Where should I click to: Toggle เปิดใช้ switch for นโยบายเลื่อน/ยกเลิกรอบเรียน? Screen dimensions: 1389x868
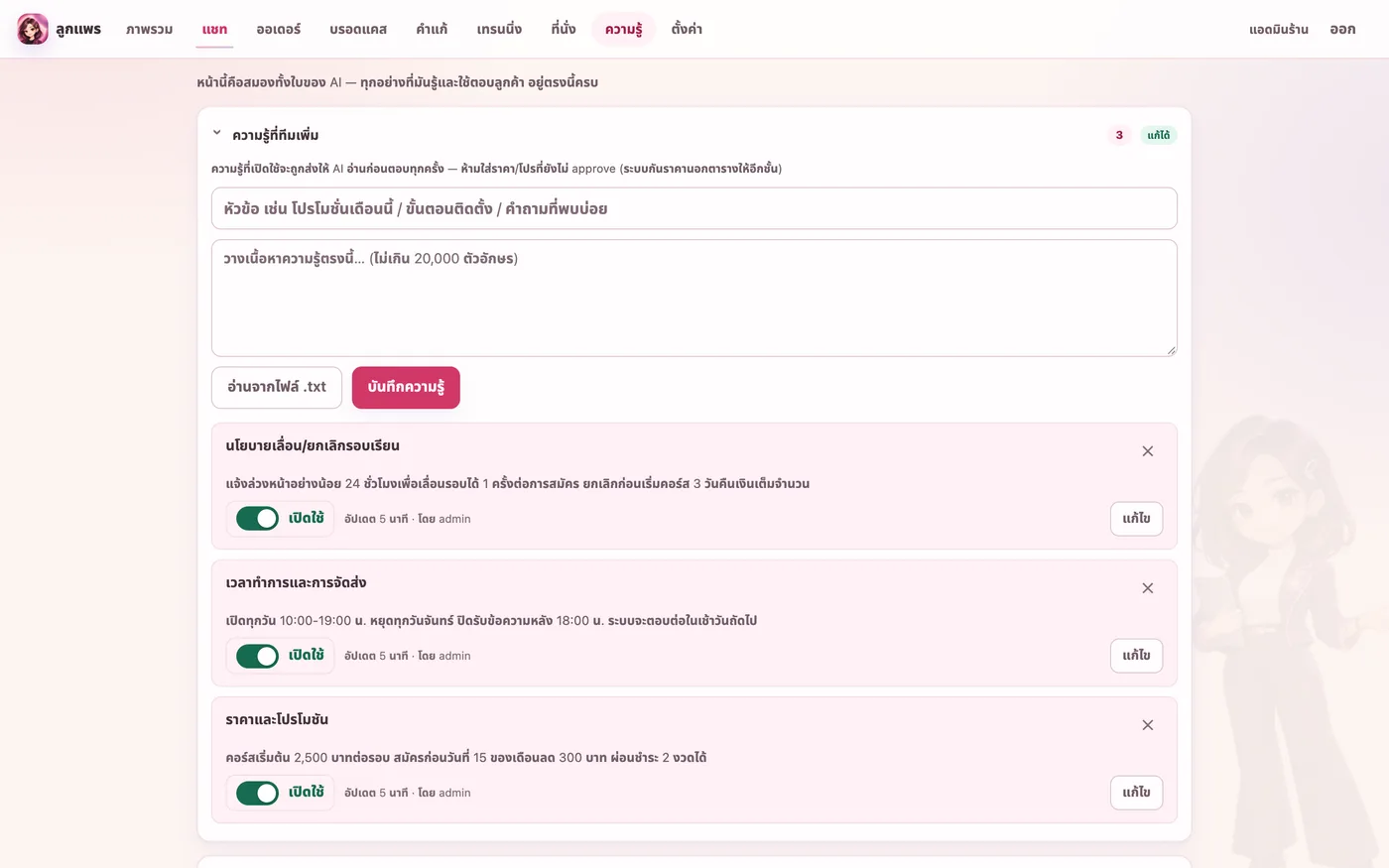click(258, 518)
